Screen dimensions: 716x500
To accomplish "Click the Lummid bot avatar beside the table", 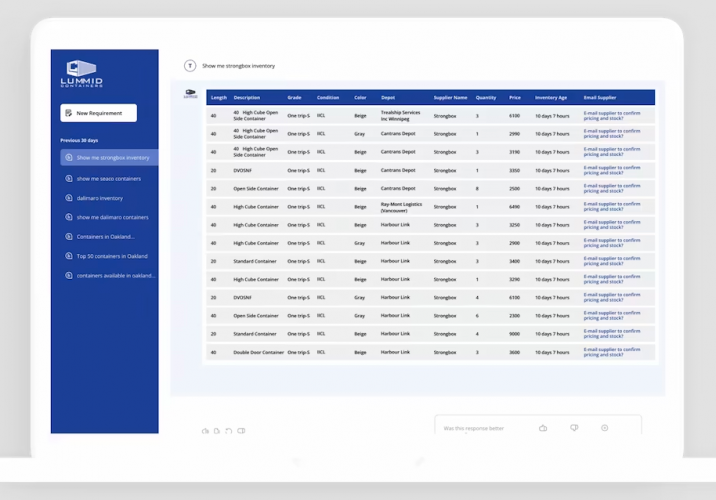I will pos(190,94).
